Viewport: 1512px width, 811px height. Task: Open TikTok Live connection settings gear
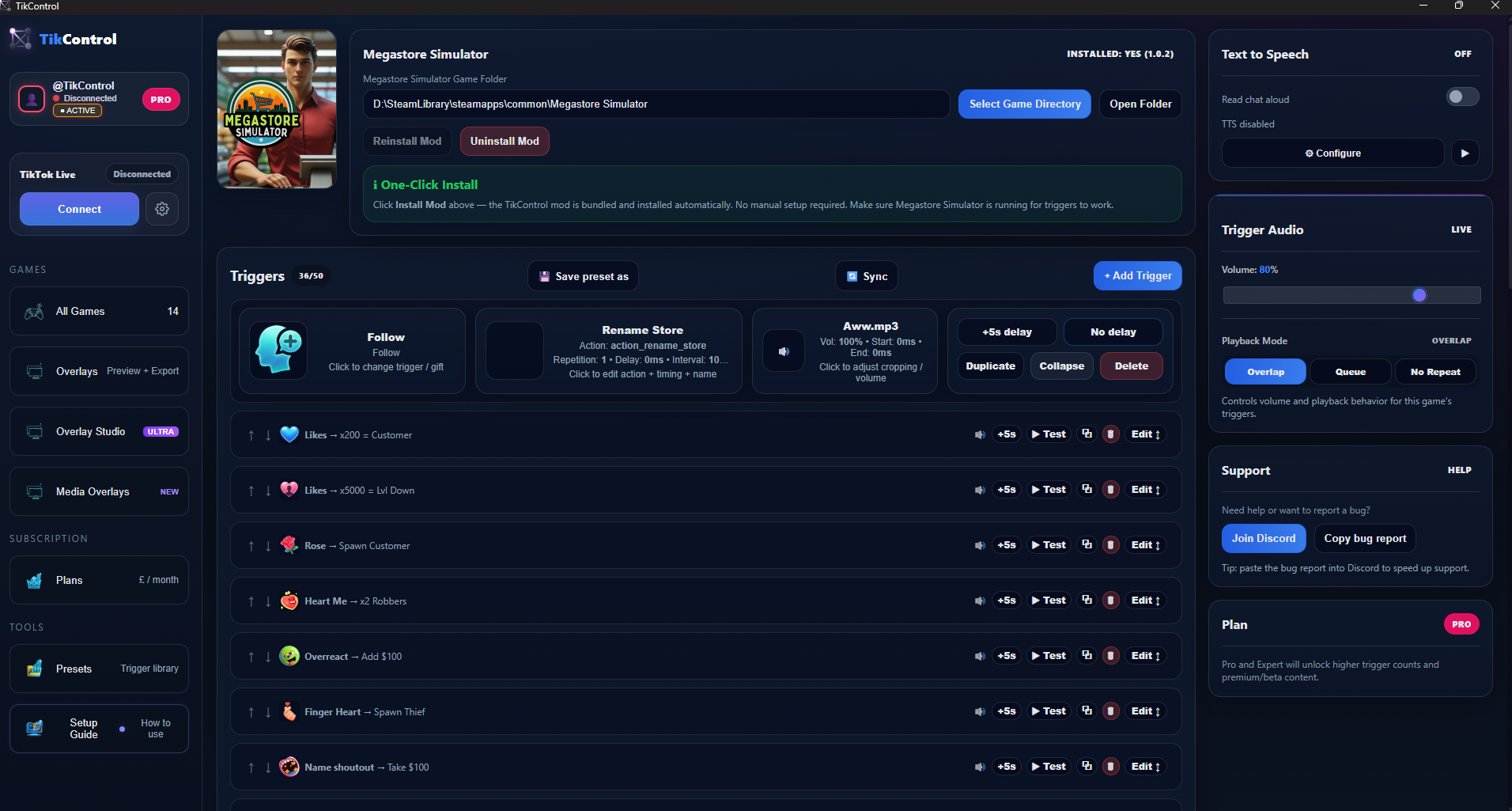tap(162, 209)
